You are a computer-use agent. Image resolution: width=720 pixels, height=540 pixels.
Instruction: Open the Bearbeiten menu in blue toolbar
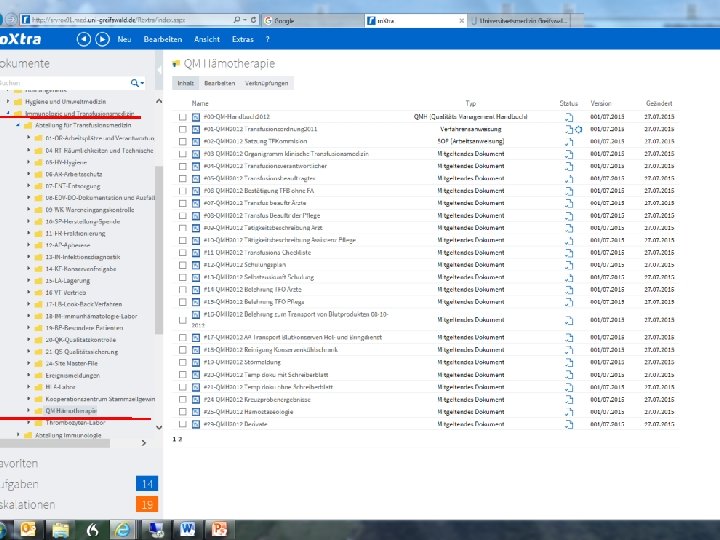point(163,39)
